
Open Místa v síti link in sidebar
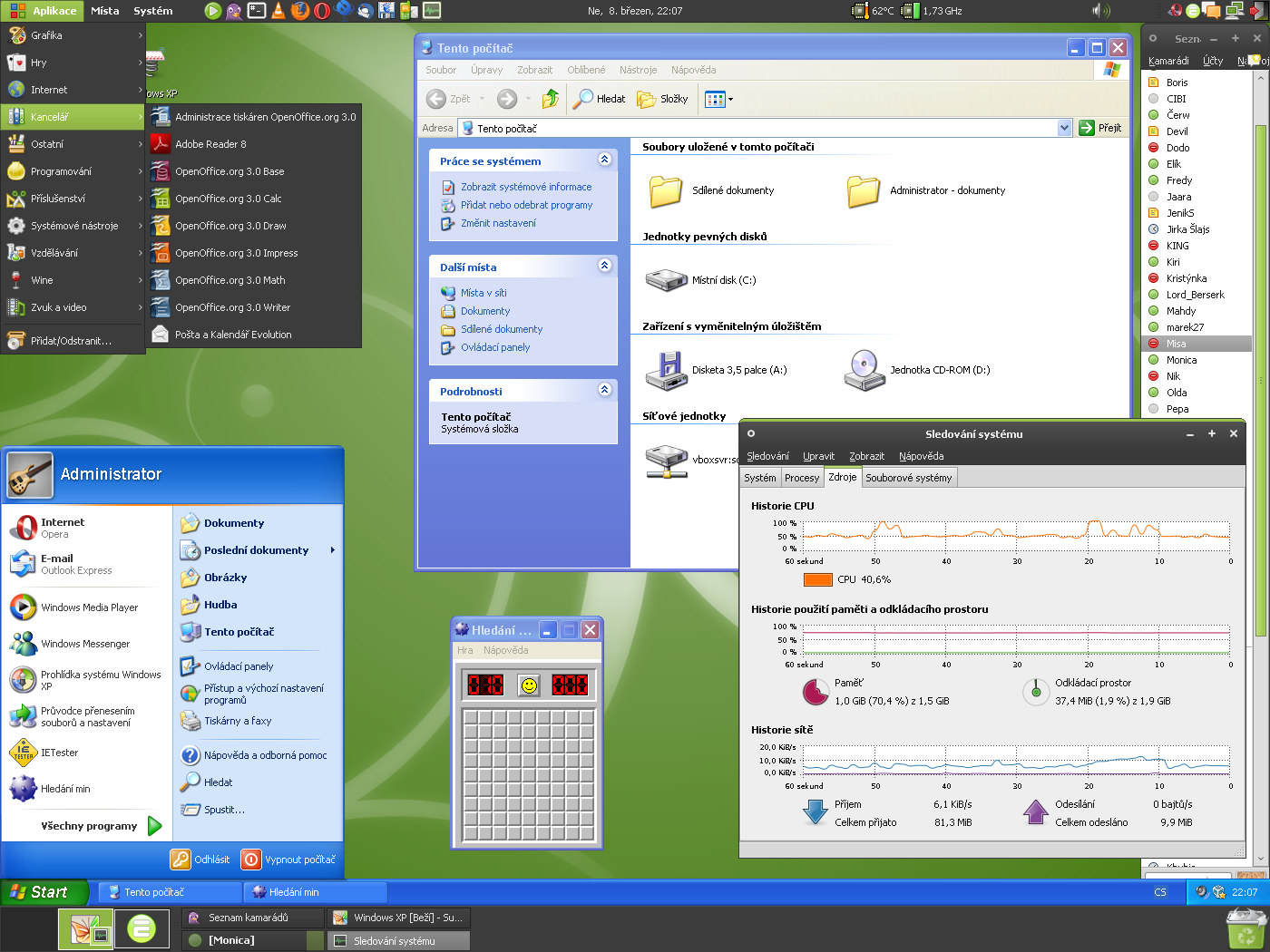pos(484,293)
